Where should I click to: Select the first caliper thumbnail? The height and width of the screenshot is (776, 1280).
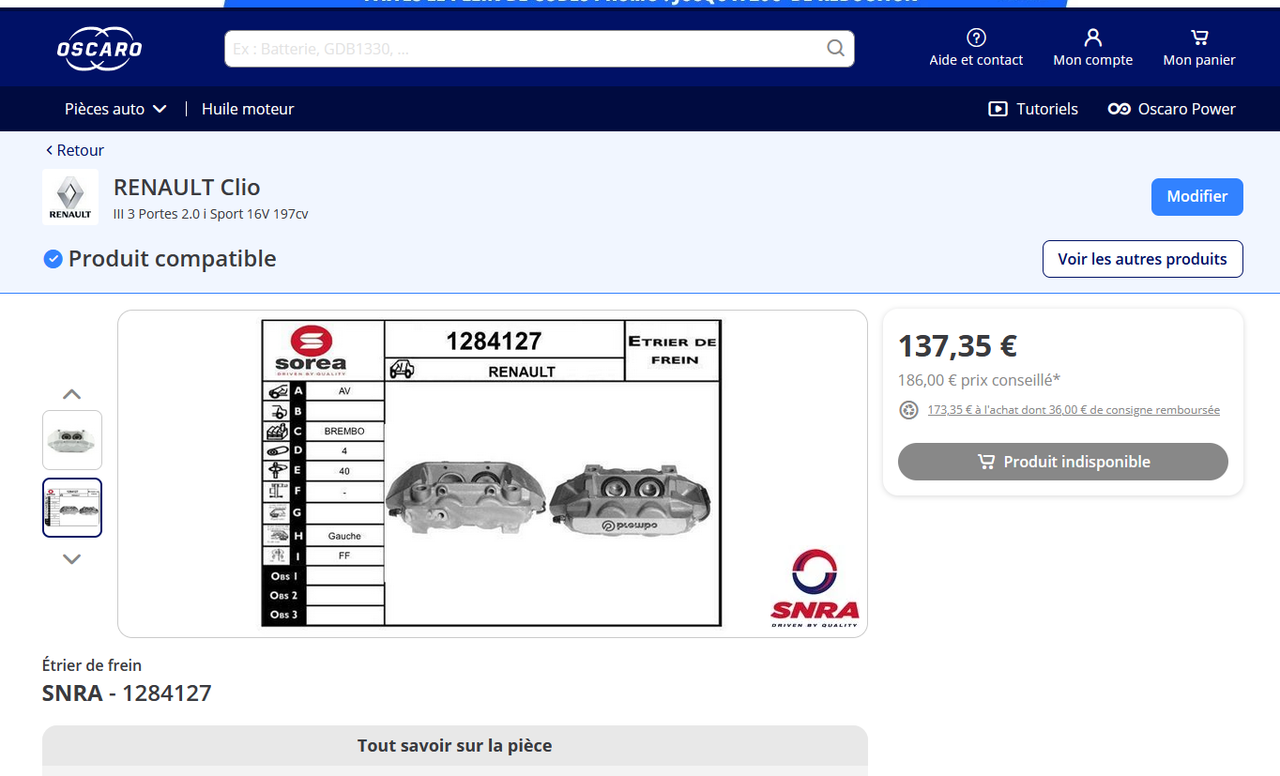(x=72, y=440)
